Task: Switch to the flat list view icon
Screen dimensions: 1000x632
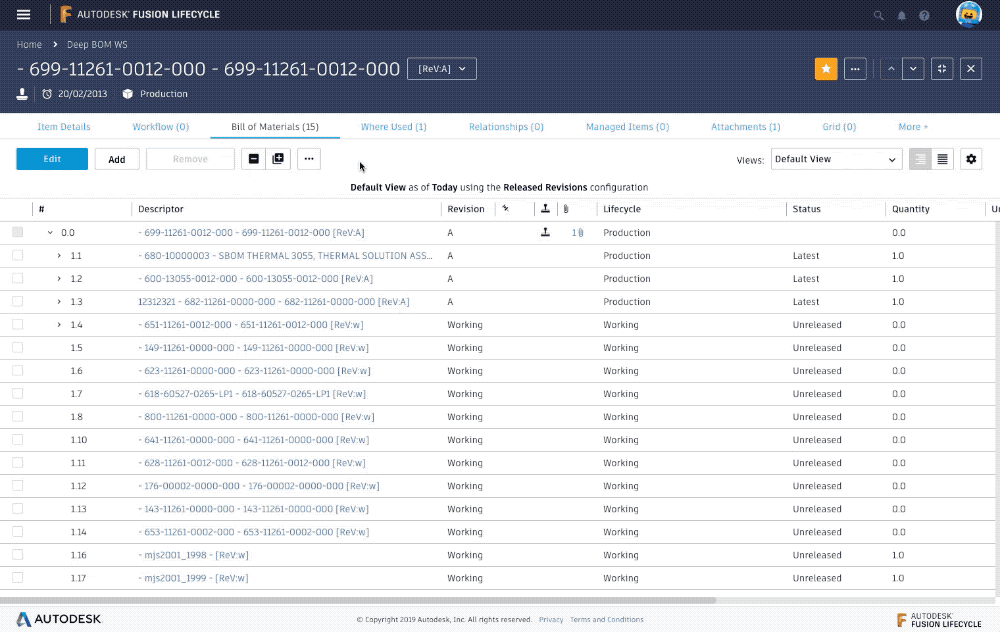Action: pyautogui.click(x=943, y=159)
